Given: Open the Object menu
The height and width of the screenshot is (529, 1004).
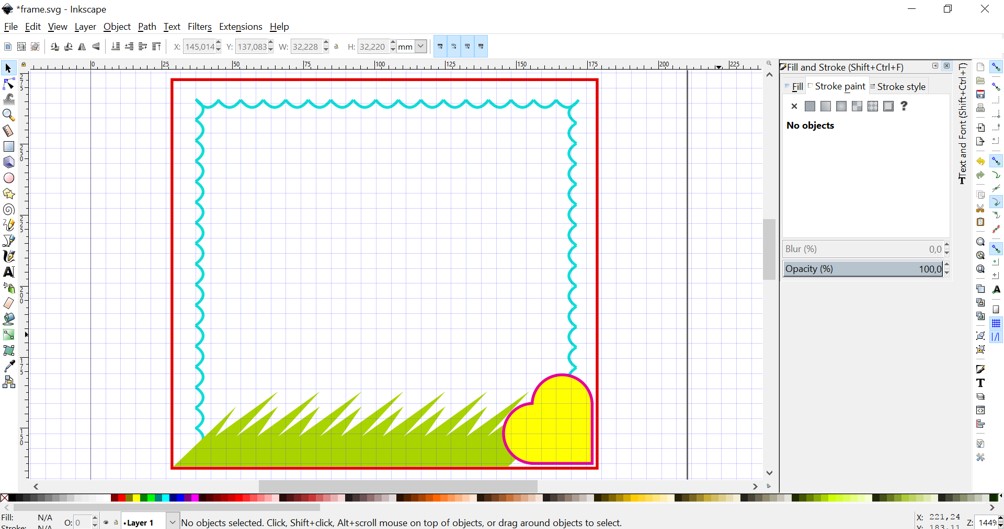Looking at the screenshot, I should point(117,26).
